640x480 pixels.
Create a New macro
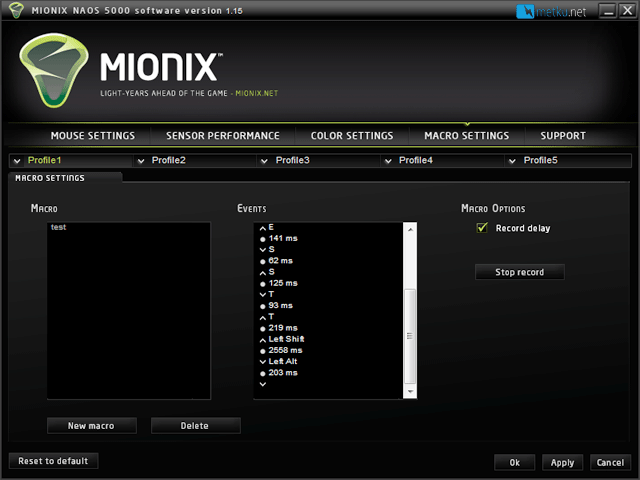91,426
